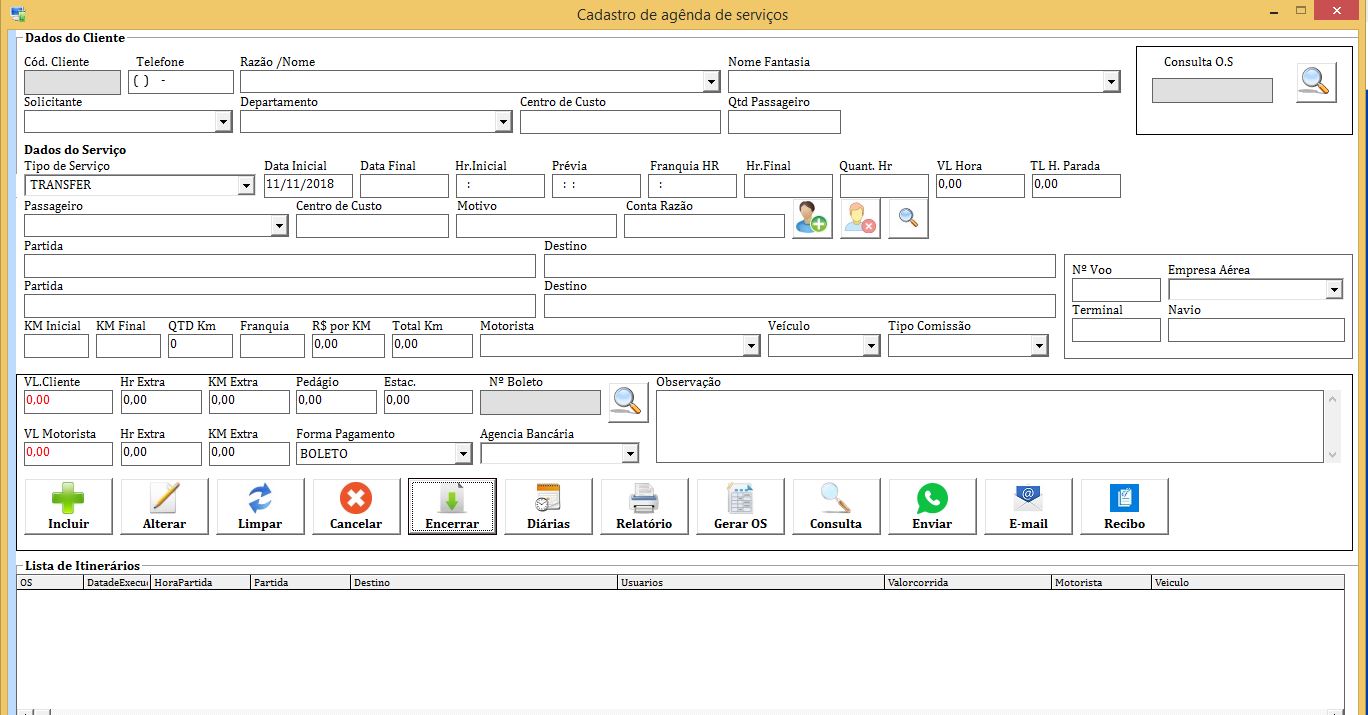1368x715 pixels.
Task: Open the Relatório printer button
Action: point(644,506)
